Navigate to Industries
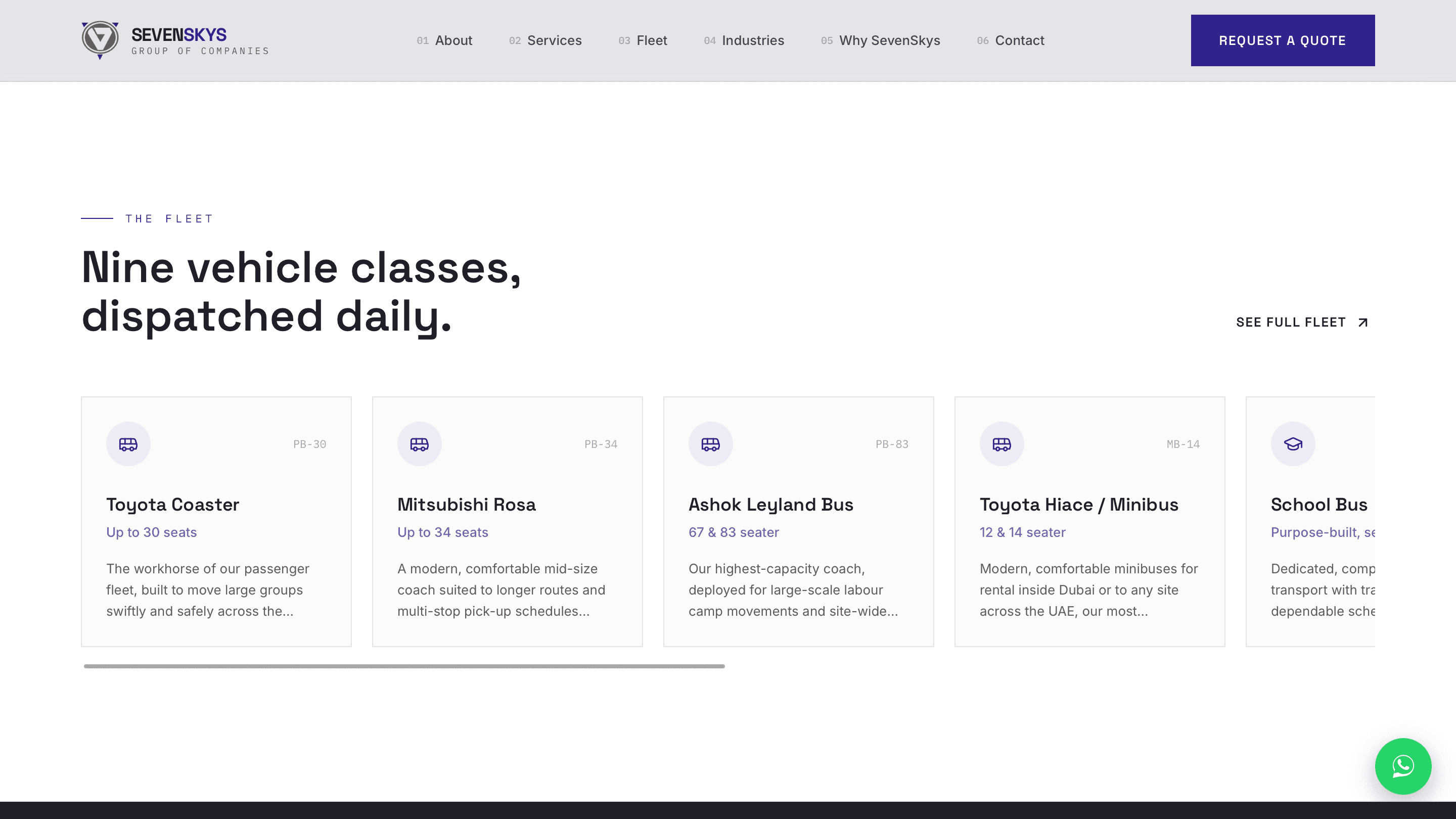This screenshot has height=819, width=1456. click(744, 40)
